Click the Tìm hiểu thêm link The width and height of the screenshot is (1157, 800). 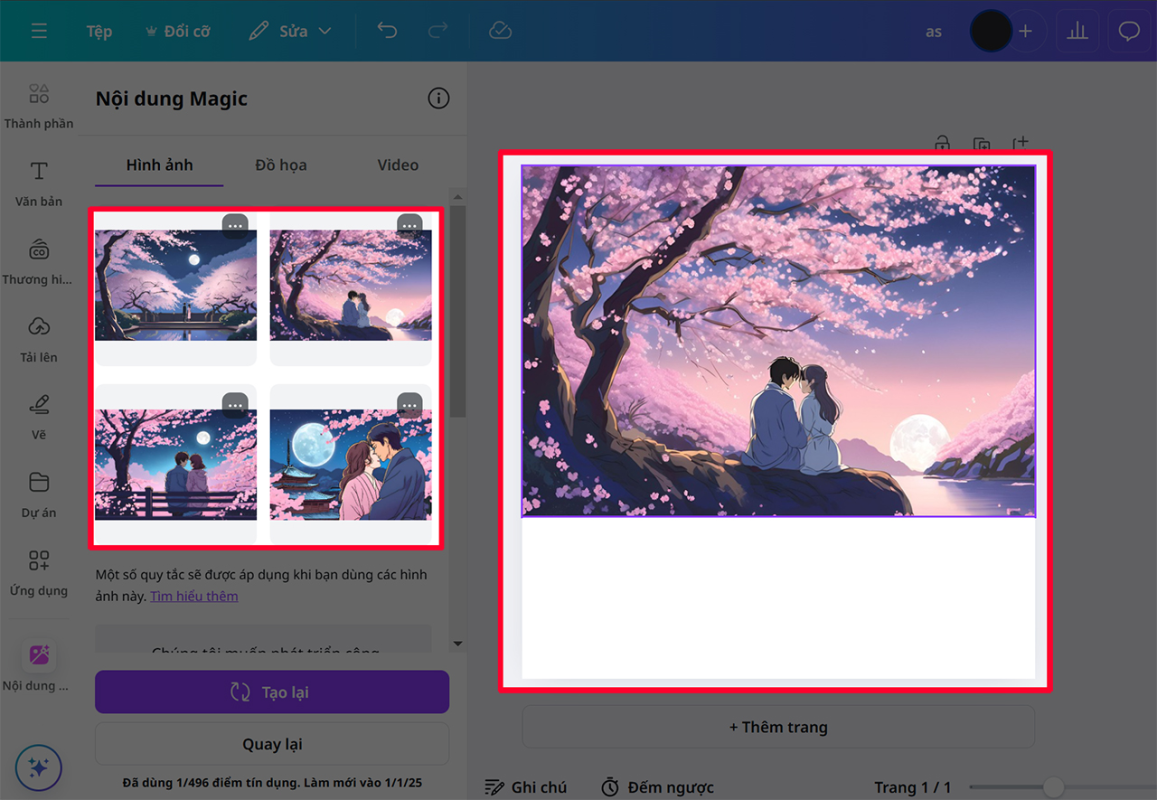click(194, 596)
